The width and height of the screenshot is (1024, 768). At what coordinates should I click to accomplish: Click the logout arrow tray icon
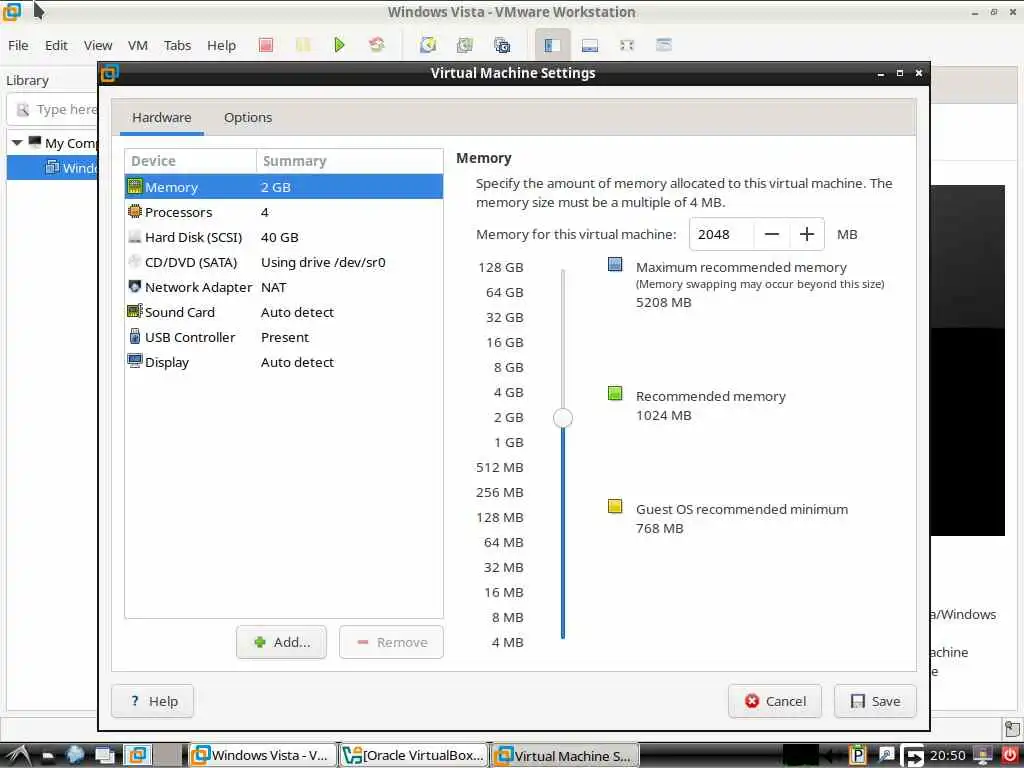pos(912,756)
